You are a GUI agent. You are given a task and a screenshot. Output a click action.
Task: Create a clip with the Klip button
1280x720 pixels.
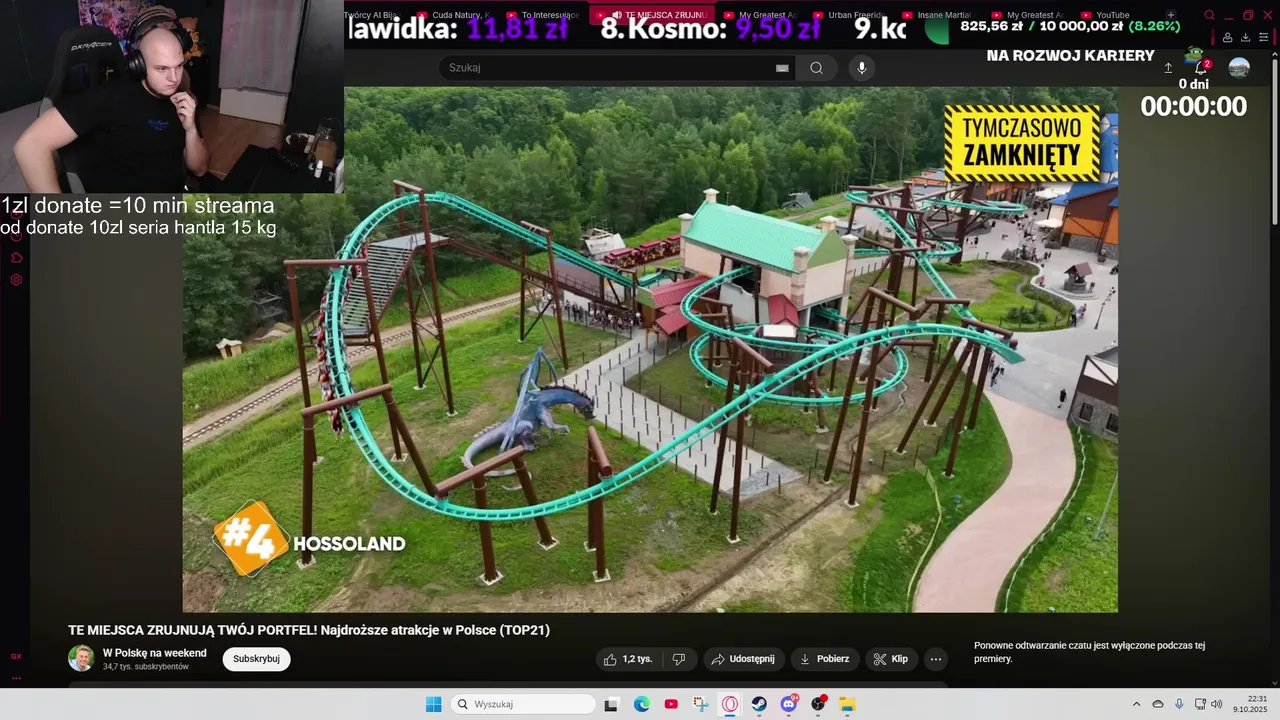pyautogui.click(x=890, y=659)
